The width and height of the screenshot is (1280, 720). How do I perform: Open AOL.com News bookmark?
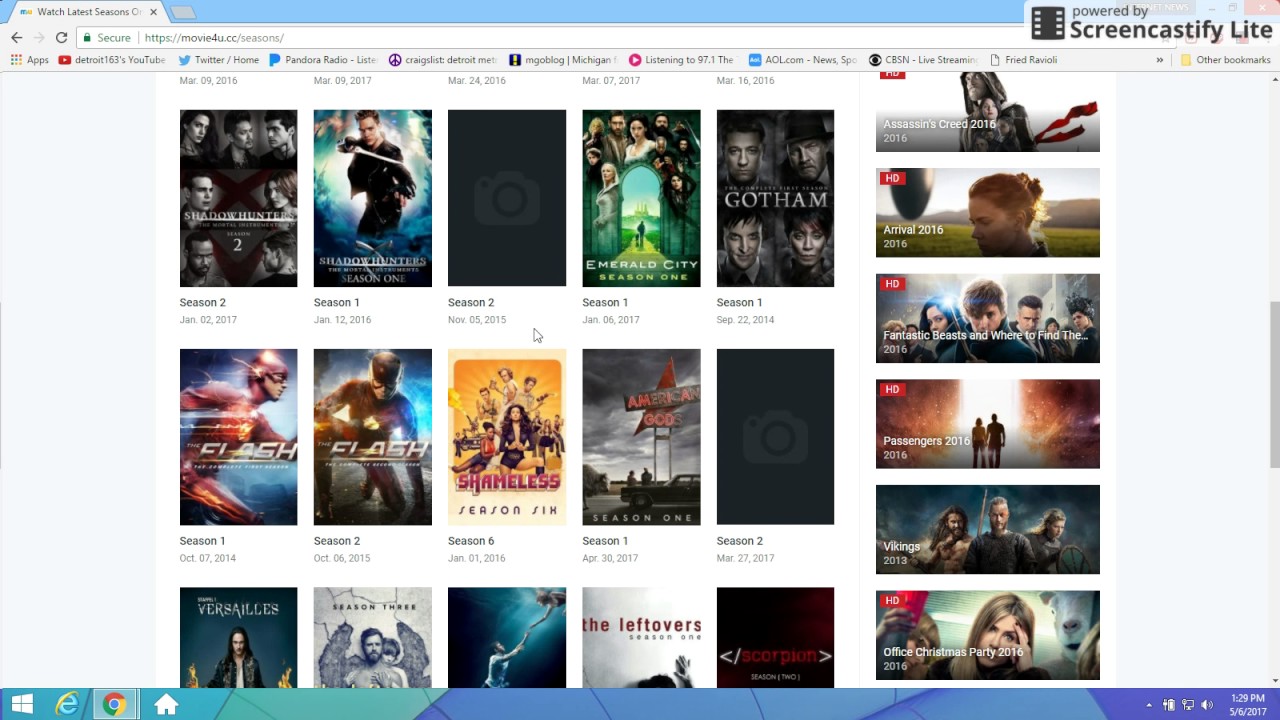tap(803, 60)
